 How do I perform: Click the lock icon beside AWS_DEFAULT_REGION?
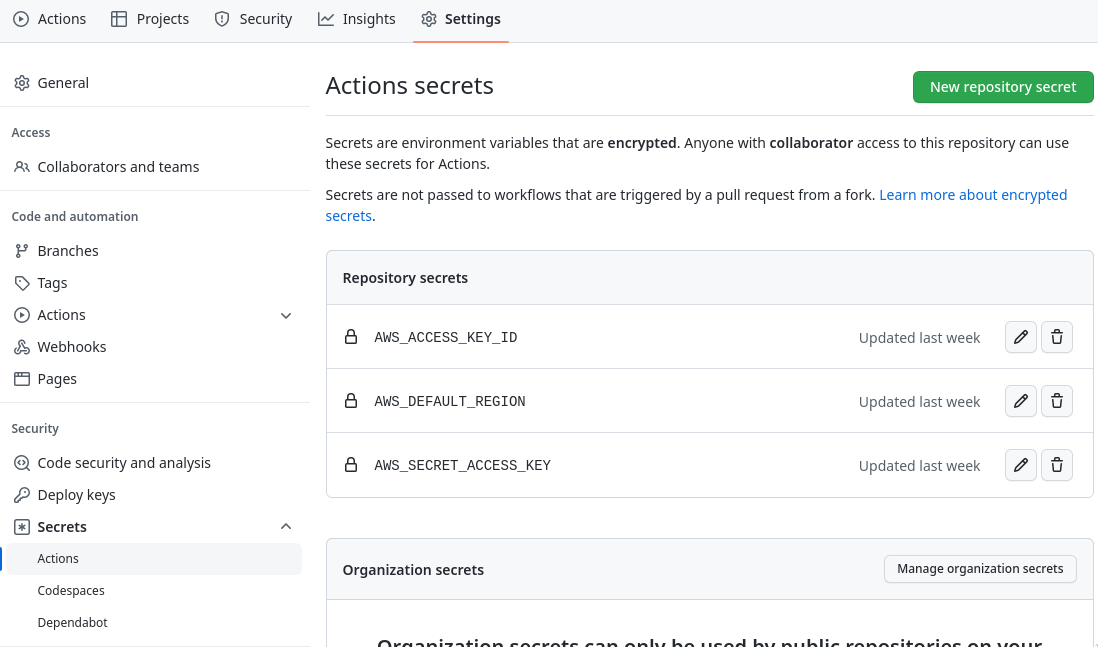coord(351,401)
